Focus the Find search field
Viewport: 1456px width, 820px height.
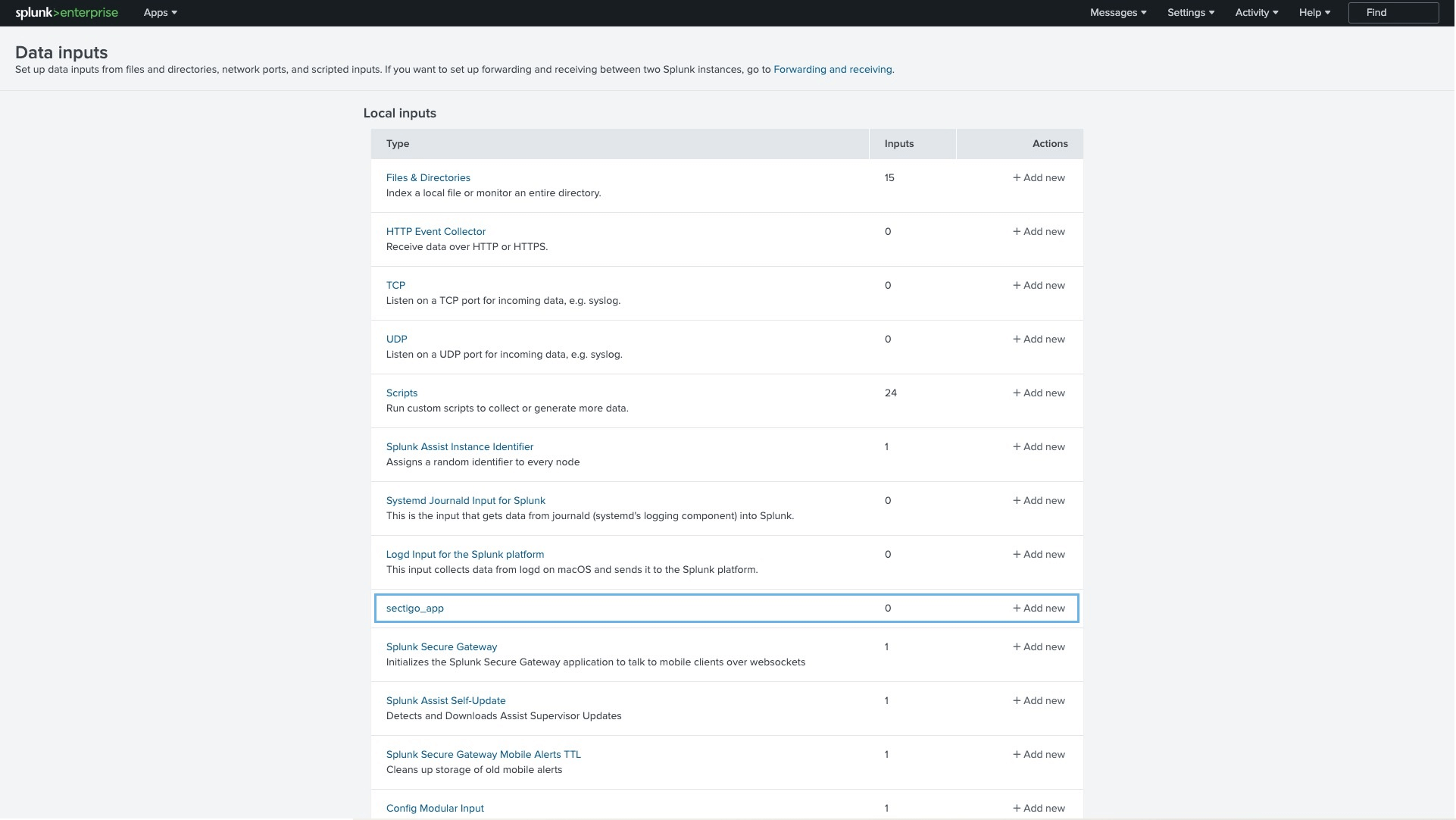click(1393, 13)
